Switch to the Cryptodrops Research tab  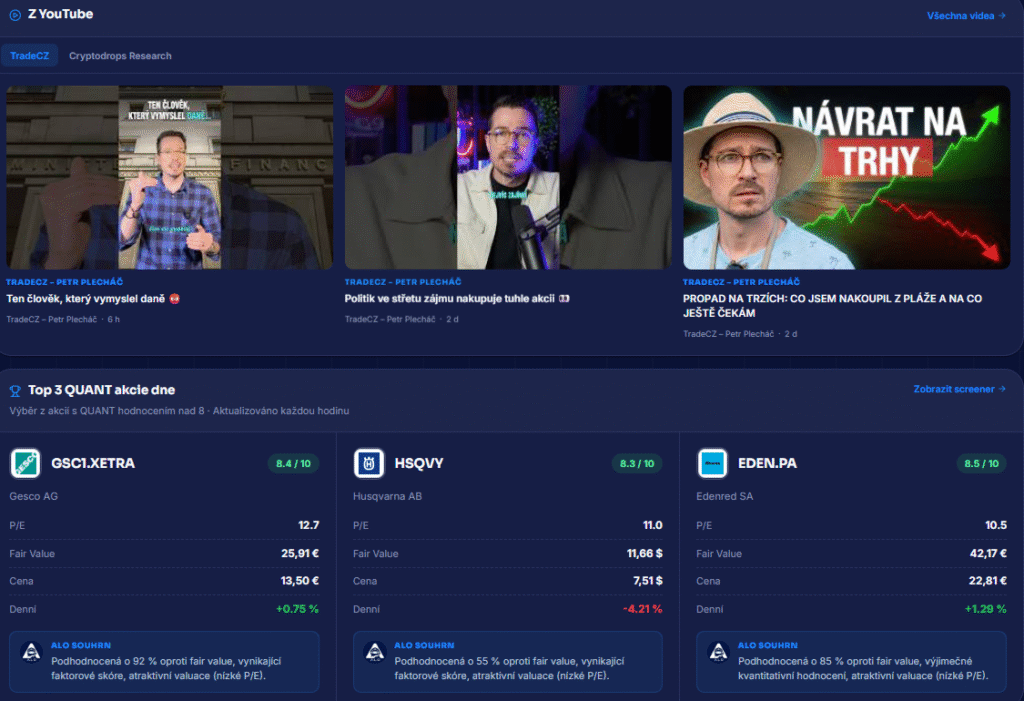pyautogui.click(x=120, y=56)
